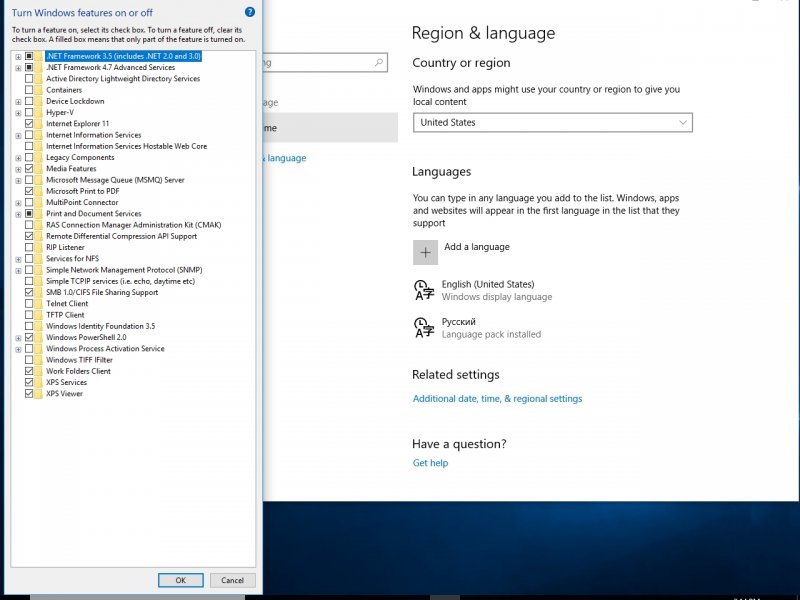Check Active Directory Lightweight Directory Services
This screenshot has width=800, height=600.
click(29, 79)
